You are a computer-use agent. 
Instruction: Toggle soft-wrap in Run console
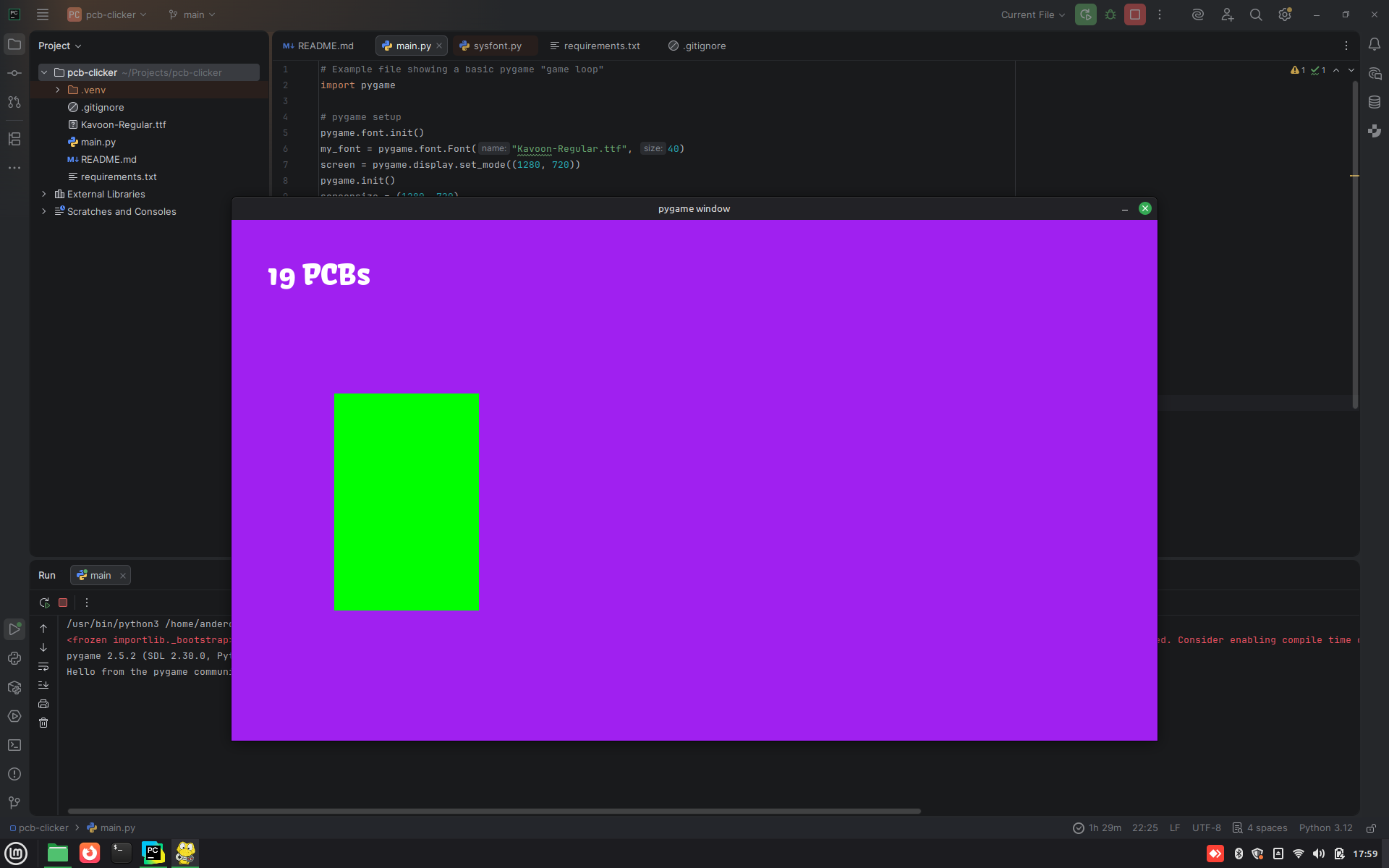click(43, 666)
